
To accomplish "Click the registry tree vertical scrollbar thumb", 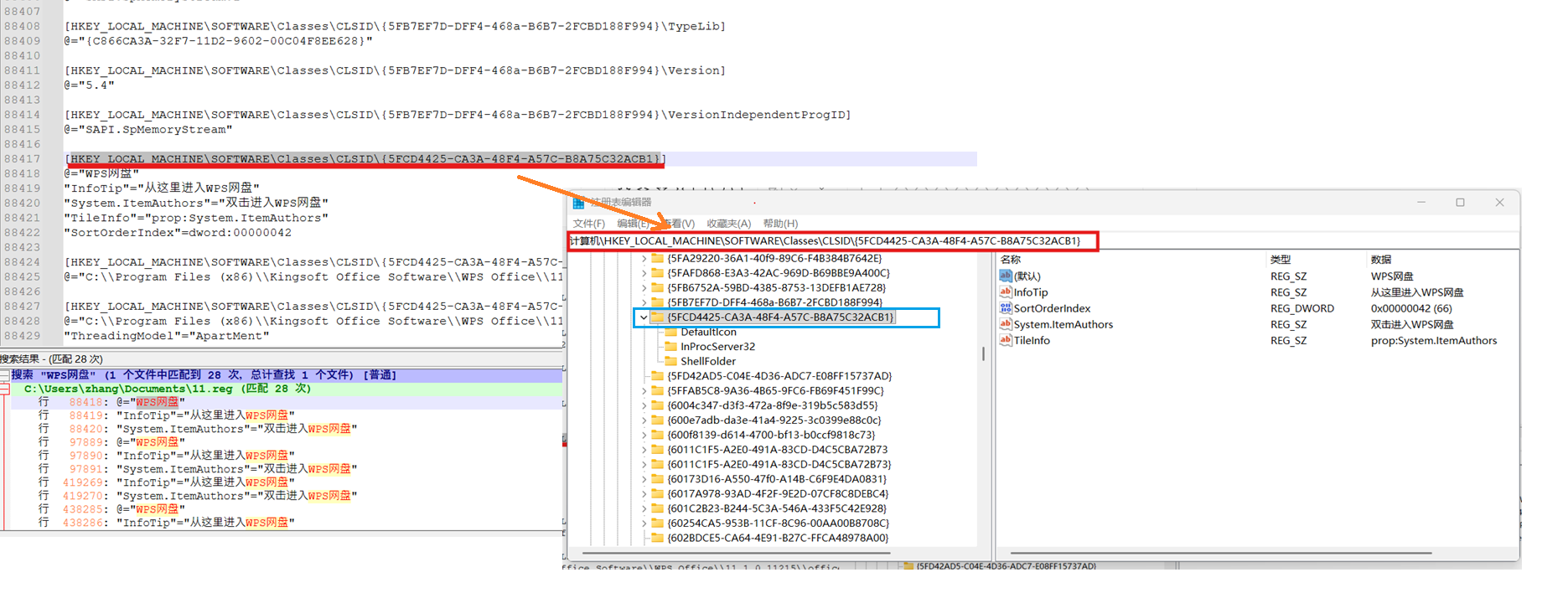I will pos(983,353).
